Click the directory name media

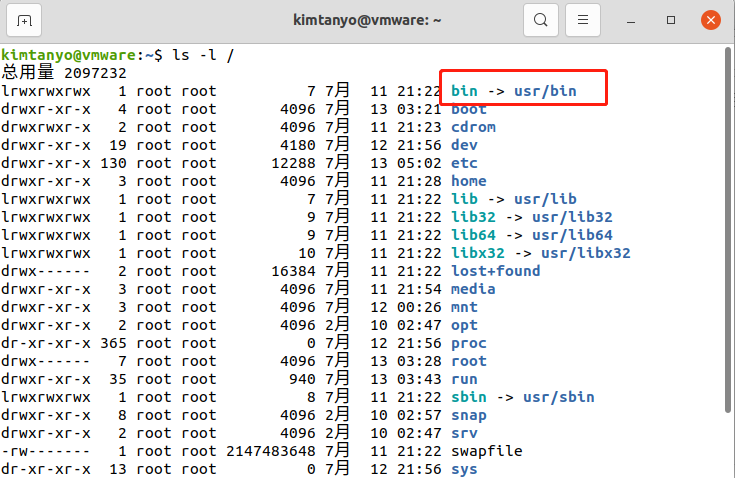coord(473,289)
